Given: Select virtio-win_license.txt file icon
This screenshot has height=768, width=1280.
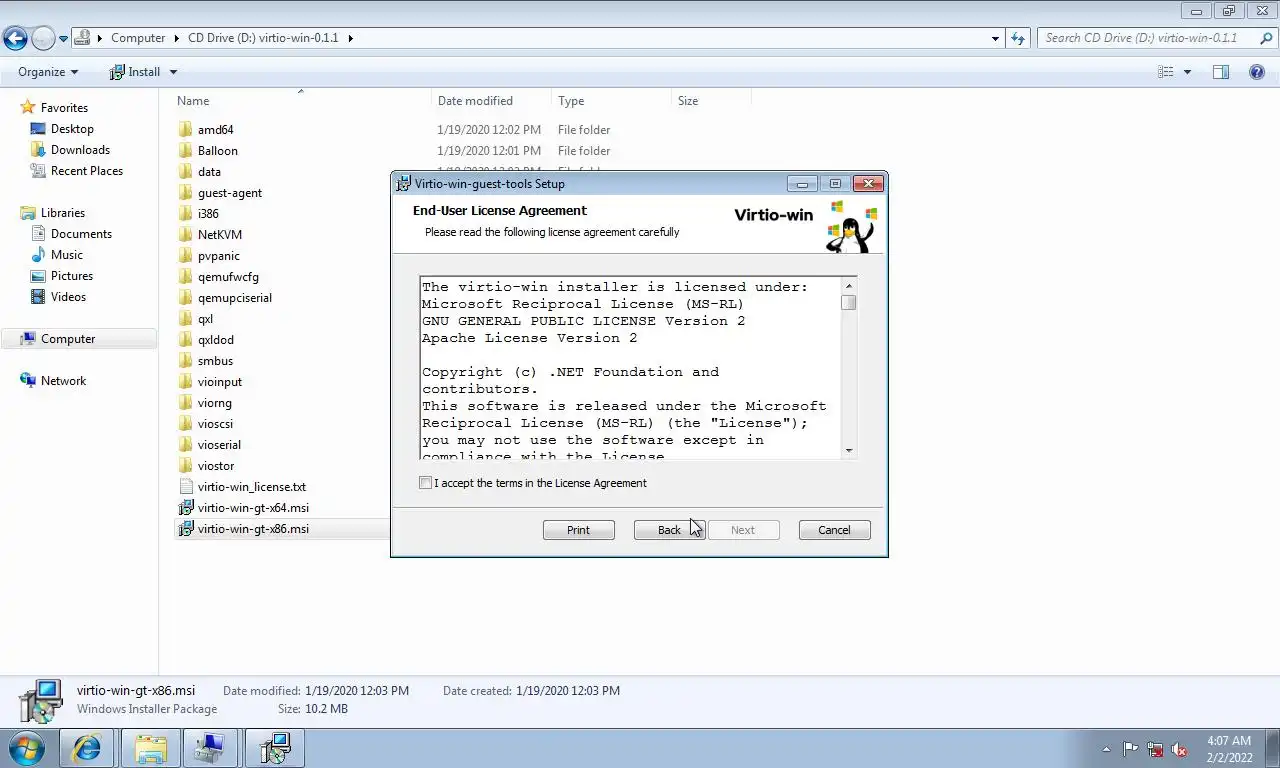Looking at the screenshot, I should (x=185, y=487).
